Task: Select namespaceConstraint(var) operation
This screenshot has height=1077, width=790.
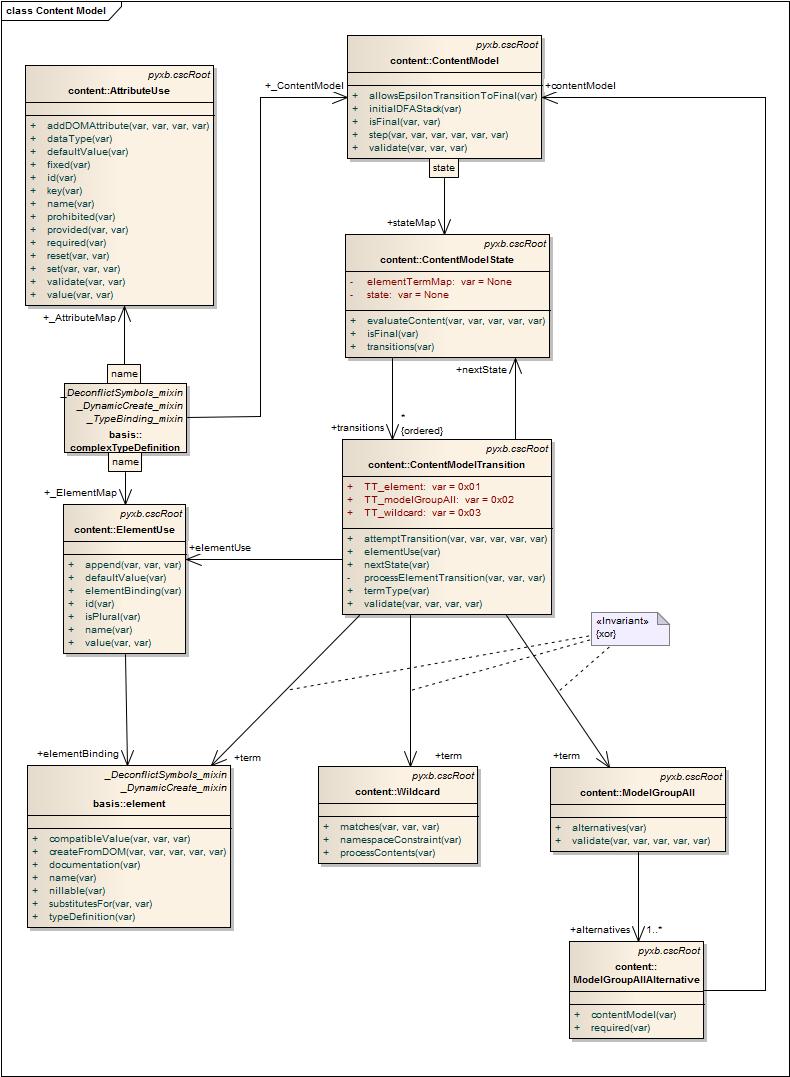Action: (400, 840)
